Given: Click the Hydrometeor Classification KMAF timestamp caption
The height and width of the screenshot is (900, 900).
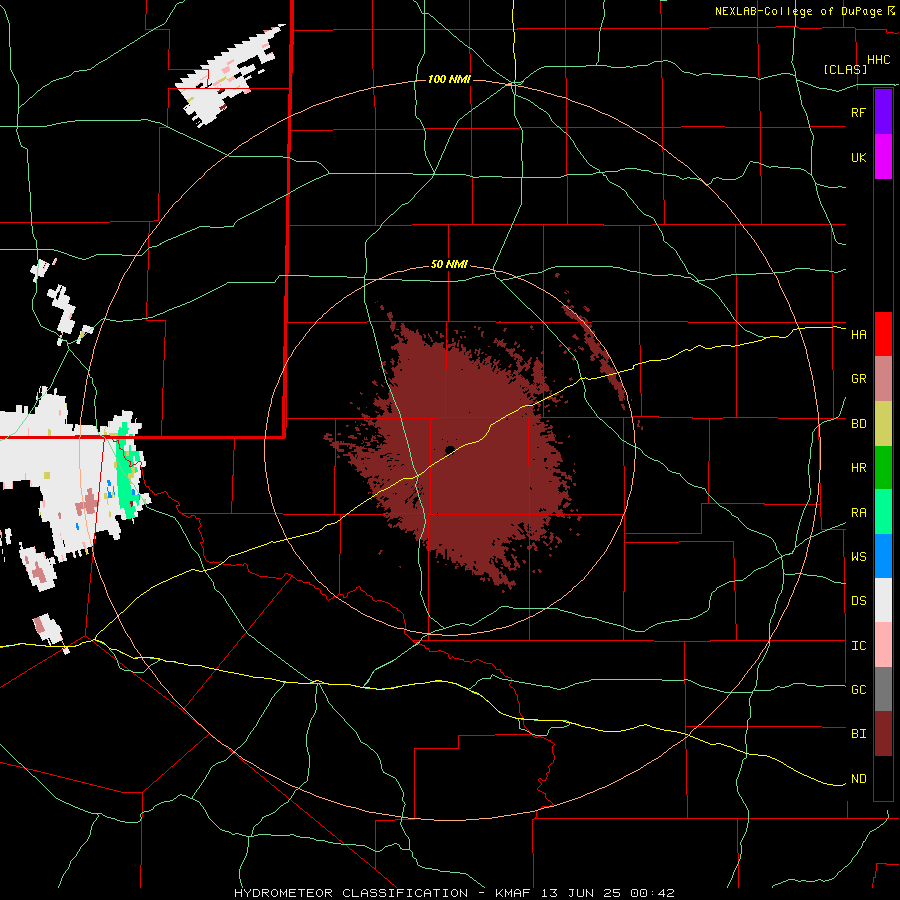Looking at the screenshot, I should 454,893.
